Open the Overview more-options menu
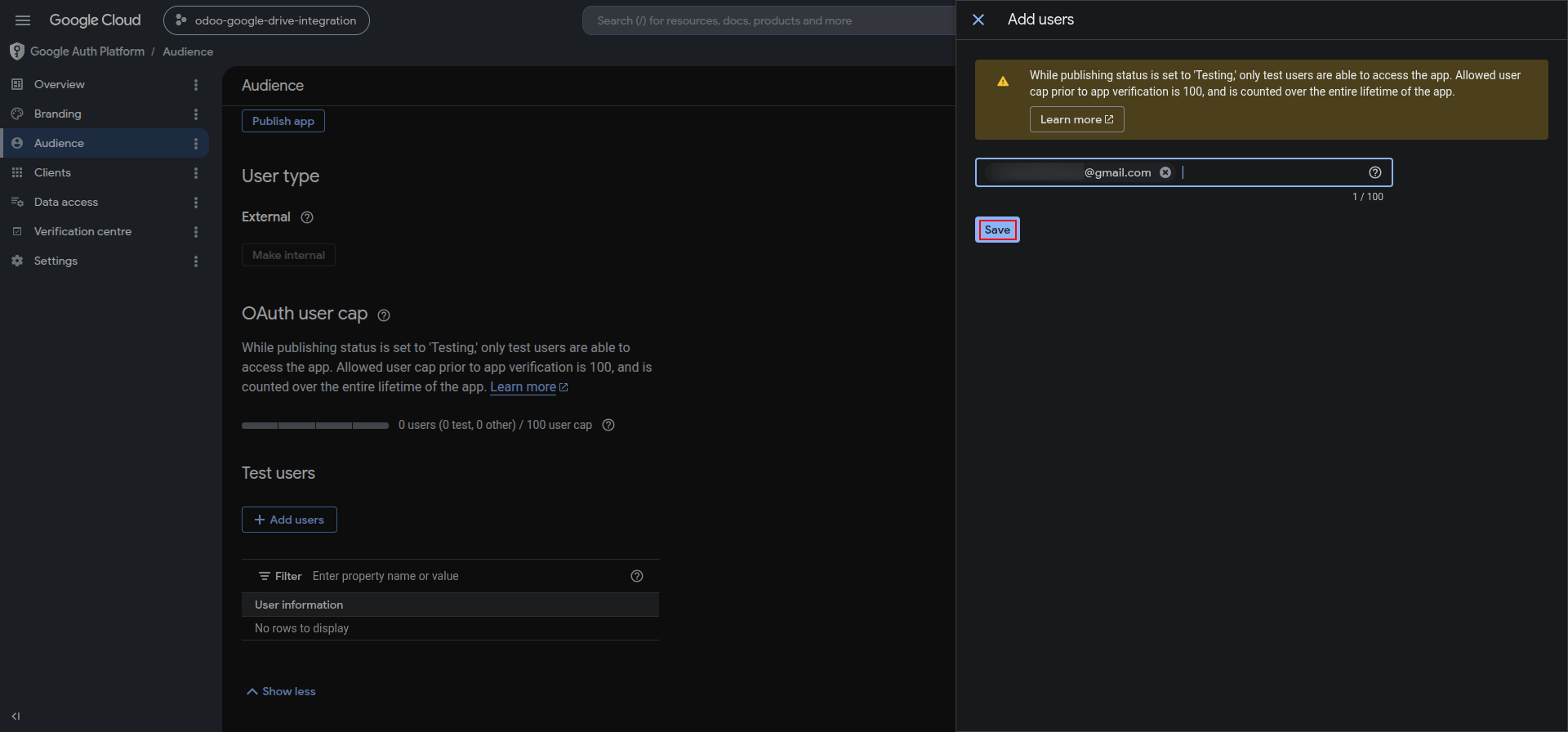Screen dimensions: 1568x732 pyautogui.click(x=196, y=85)
